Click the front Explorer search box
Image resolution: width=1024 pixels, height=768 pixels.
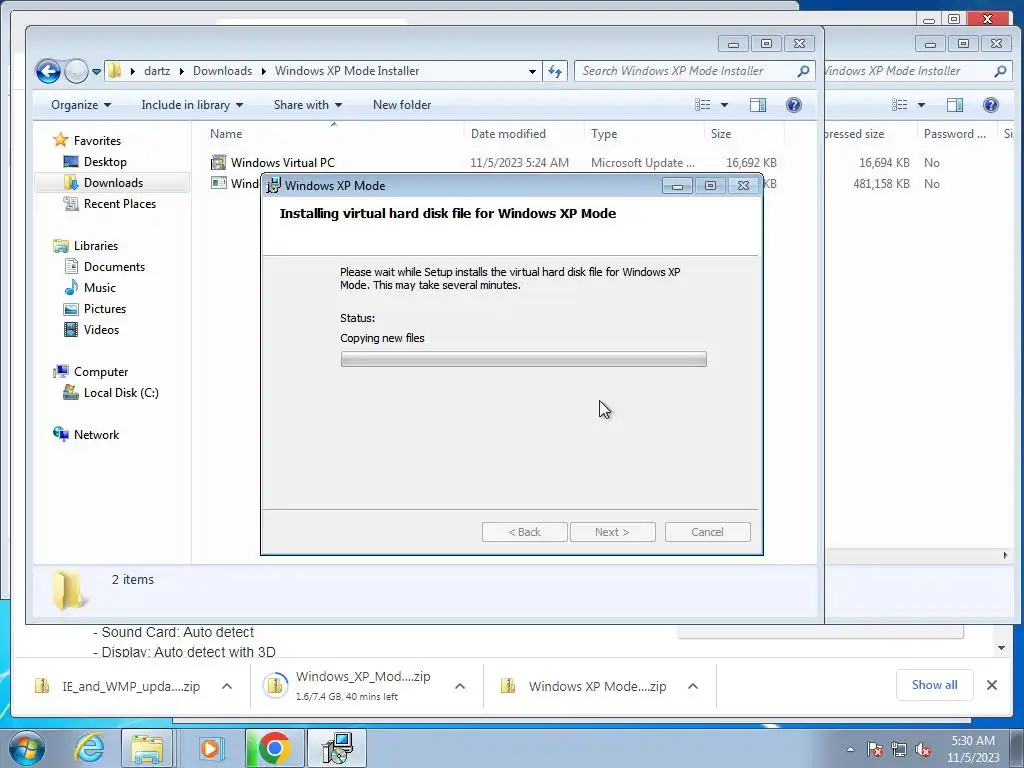pos(695,71)
